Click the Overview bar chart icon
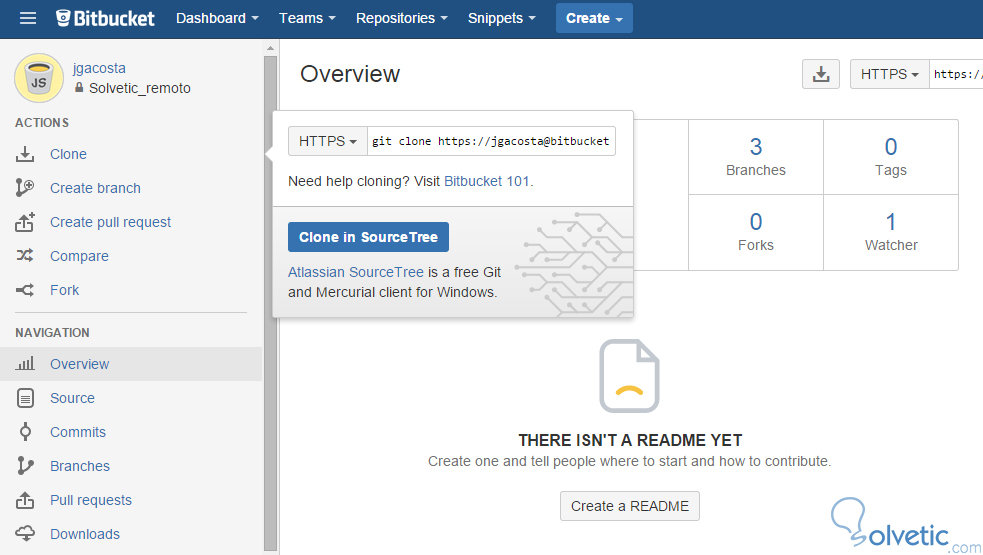 [x=25, y=364]
